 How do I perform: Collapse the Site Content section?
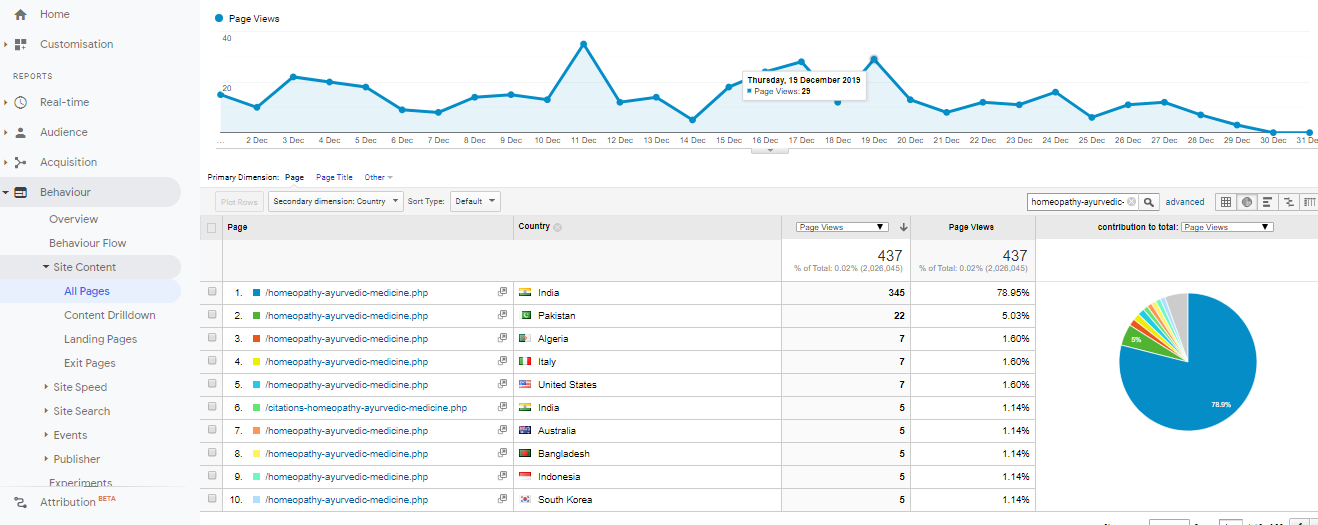pyautogui.click(x=46, y=267)
